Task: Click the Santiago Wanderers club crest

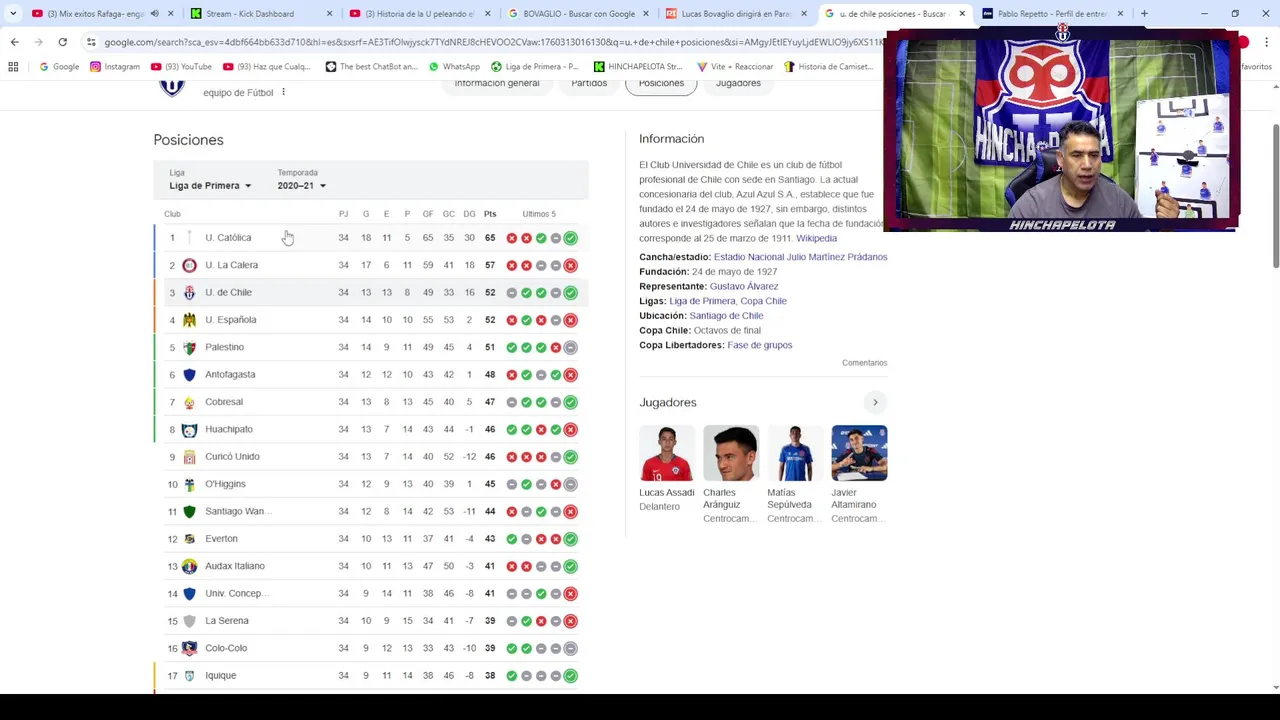Action: [x=189, y=511]
